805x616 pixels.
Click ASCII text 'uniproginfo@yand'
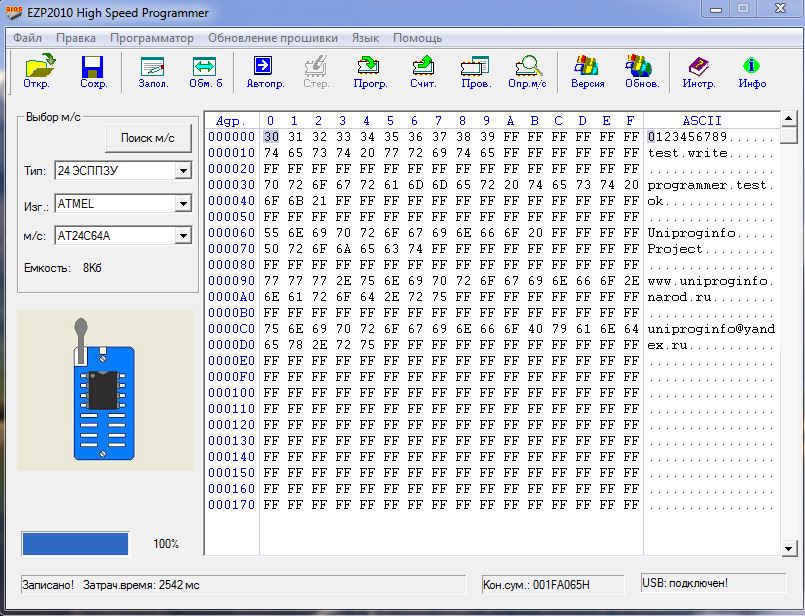coord(711,329)
